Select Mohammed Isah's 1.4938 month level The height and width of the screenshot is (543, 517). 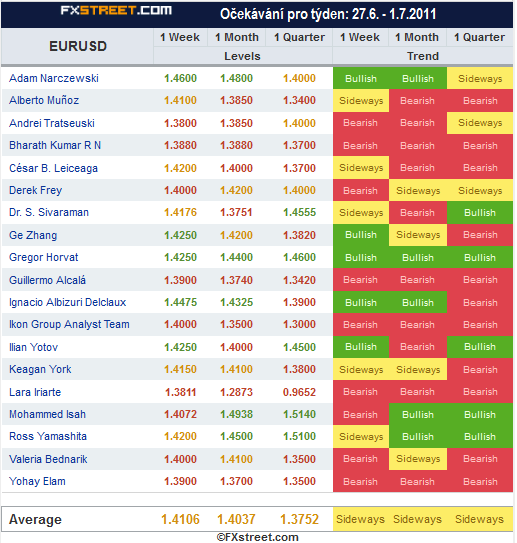click(x=237, y=414)
